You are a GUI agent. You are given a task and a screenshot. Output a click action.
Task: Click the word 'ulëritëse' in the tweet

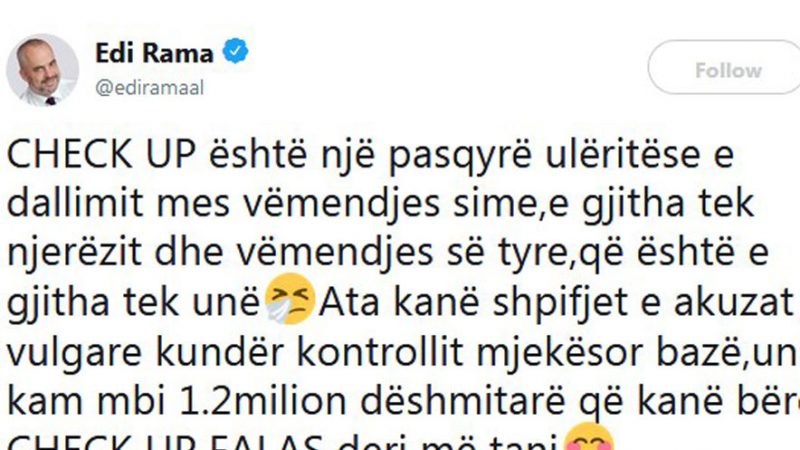click(622, 154)
